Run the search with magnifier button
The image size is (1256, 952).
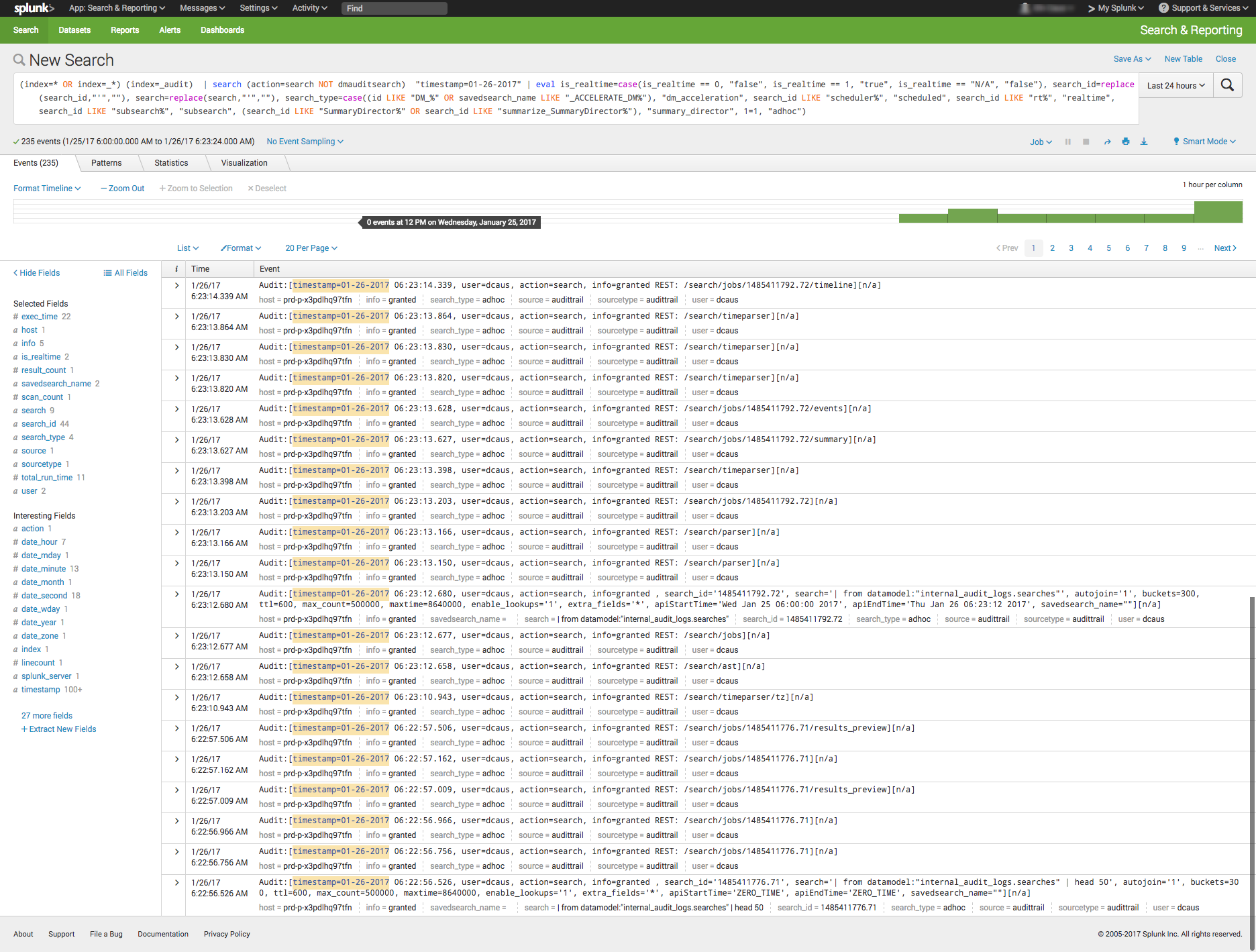coord(1228,85)
